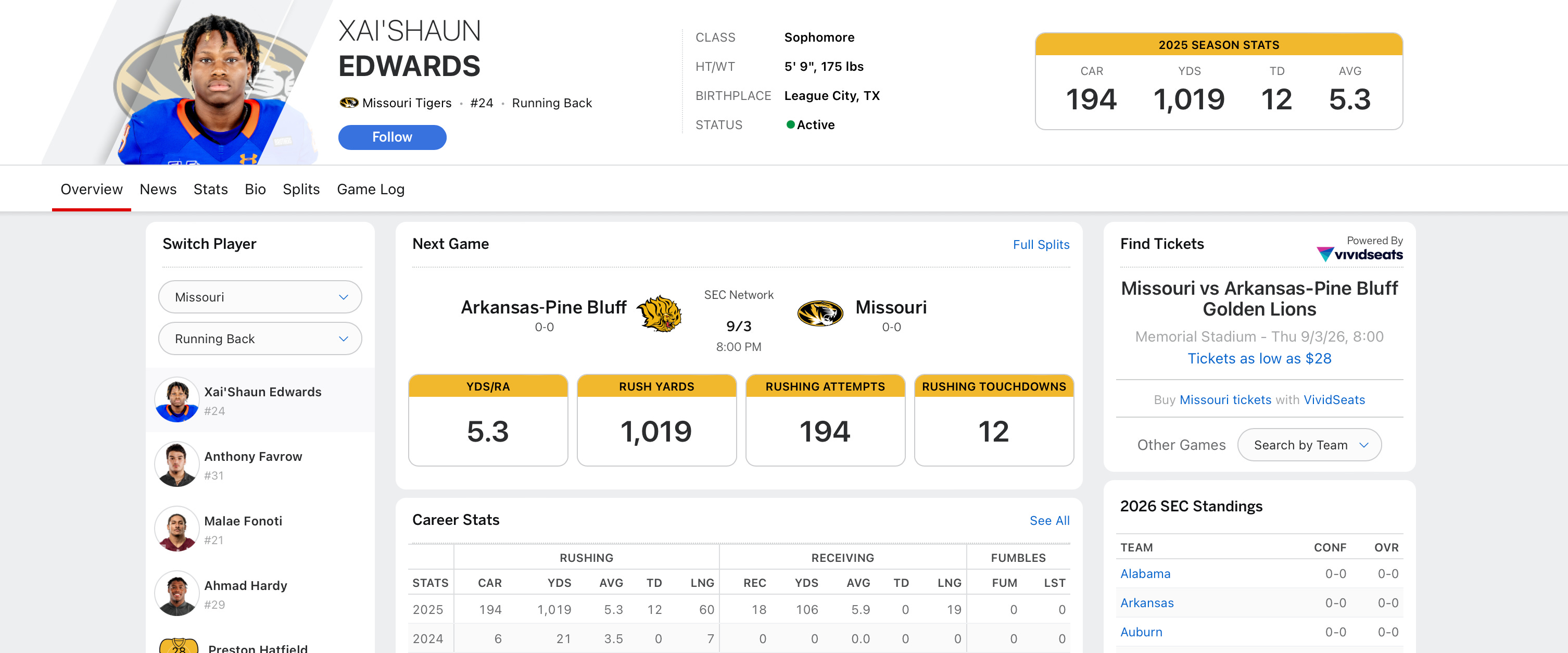Screen dimensions: 1568x653
Task: Click See All for Career Stats
Action: click(1049, 521)
